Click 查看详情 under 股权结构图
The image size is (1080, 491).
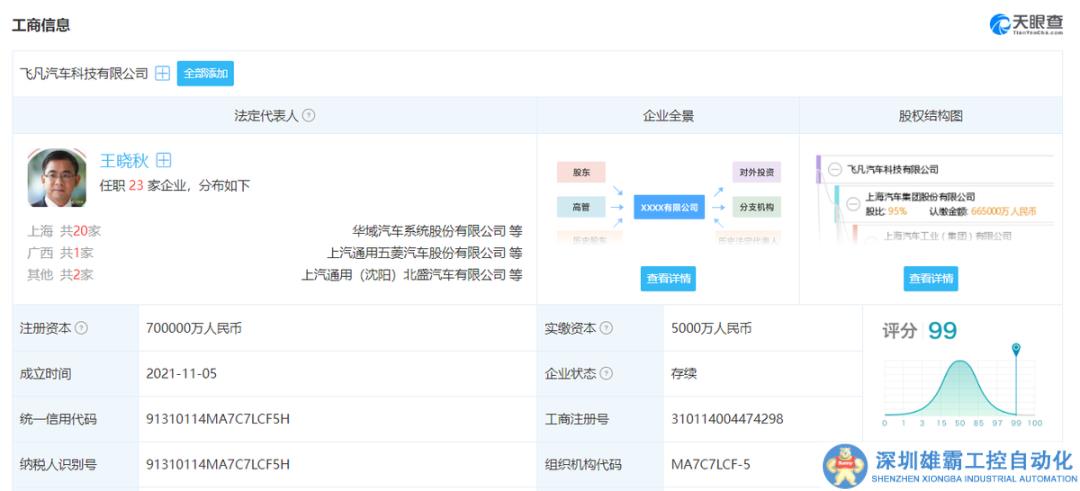931,279
